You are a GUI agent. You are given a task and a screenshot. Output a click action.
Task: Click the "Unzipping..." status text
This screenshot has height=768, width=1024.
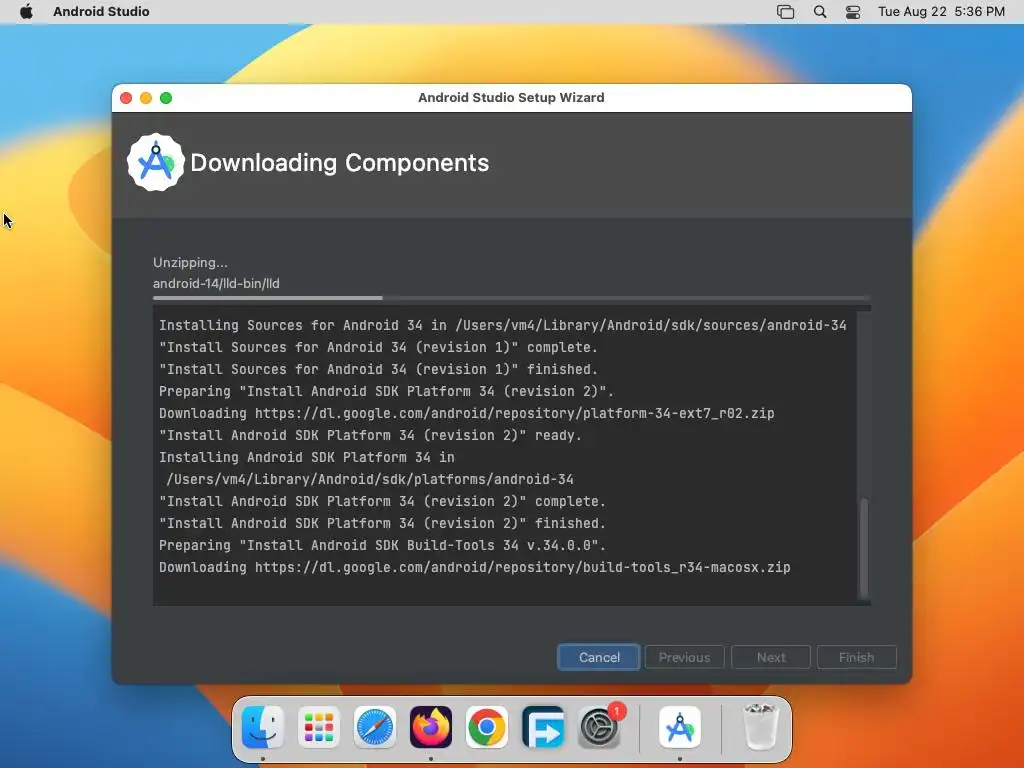[x=191, y=263]
